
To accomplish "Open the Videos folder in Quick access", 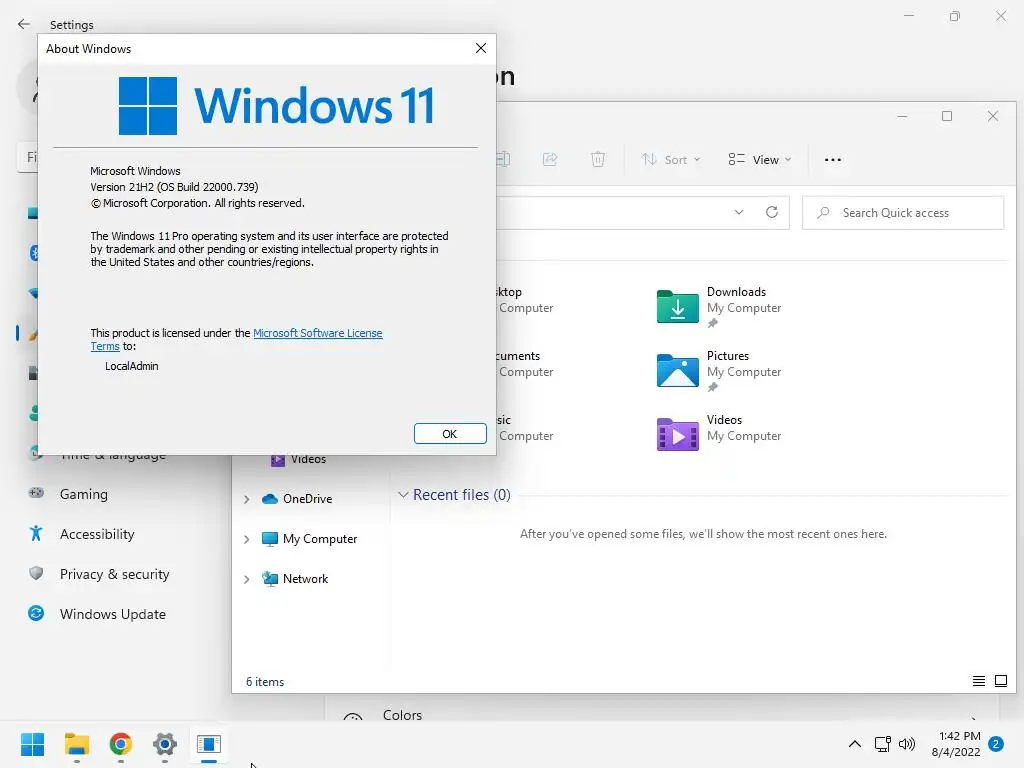I will pyautogui.click(x=718, y=434).
